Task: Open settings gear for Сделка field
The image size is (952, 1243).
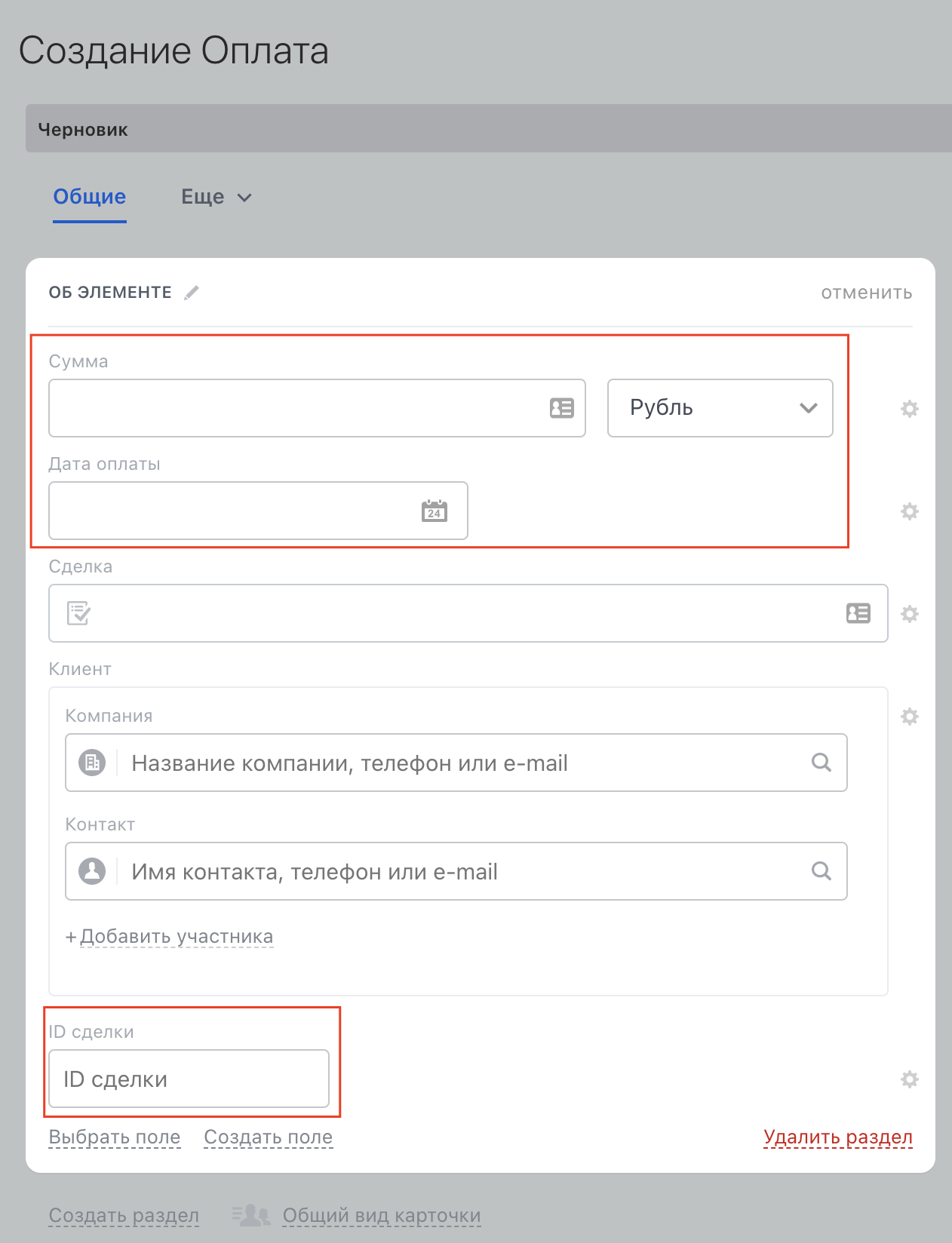Action: tap(910, 614)
